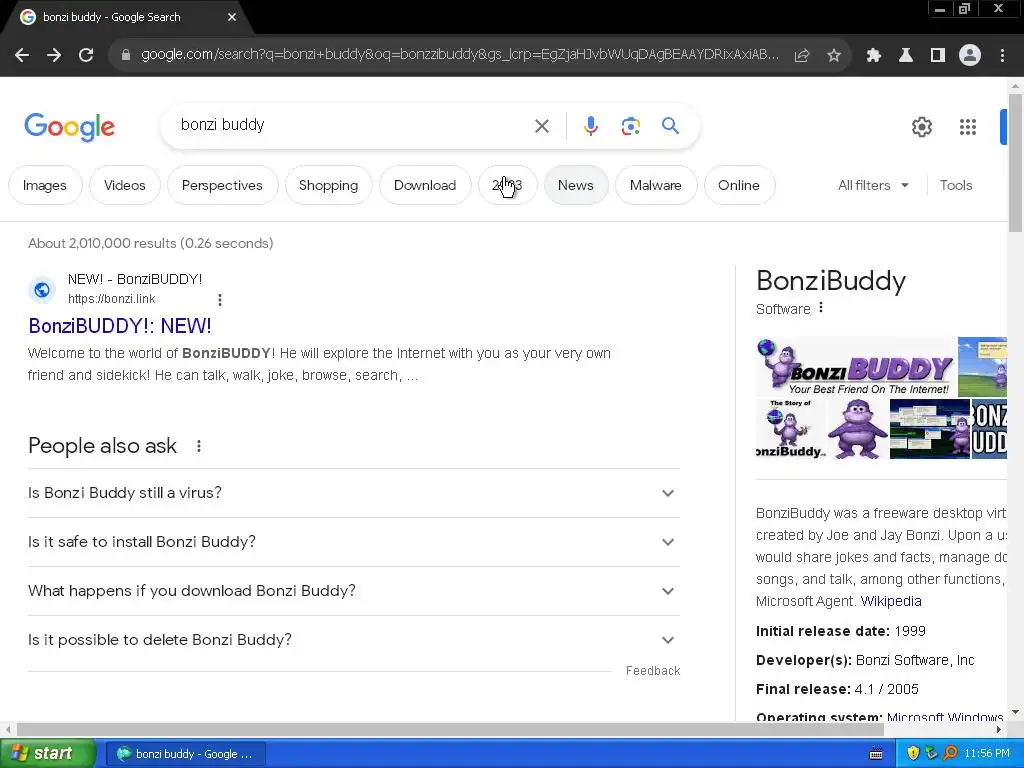
Task: Close the bonzi buddy browser tab
Action: 232,17
